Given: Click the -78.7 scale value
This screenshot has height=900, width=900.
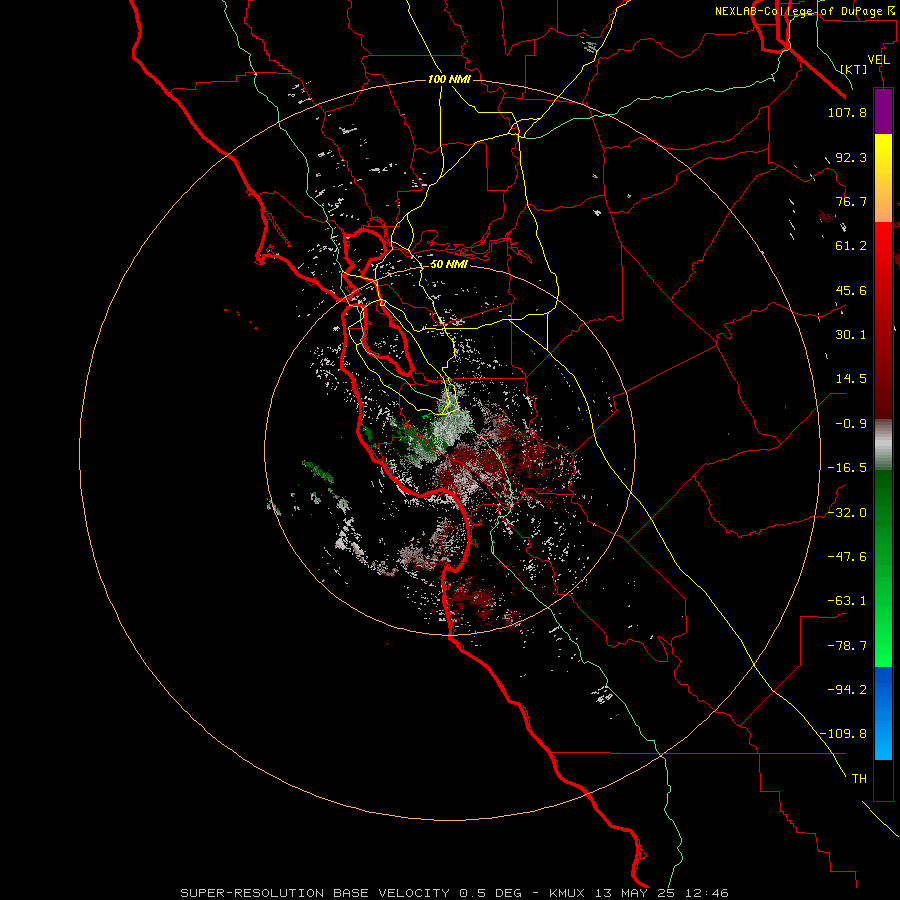Looking at the screenshot, I should [847, 646].
